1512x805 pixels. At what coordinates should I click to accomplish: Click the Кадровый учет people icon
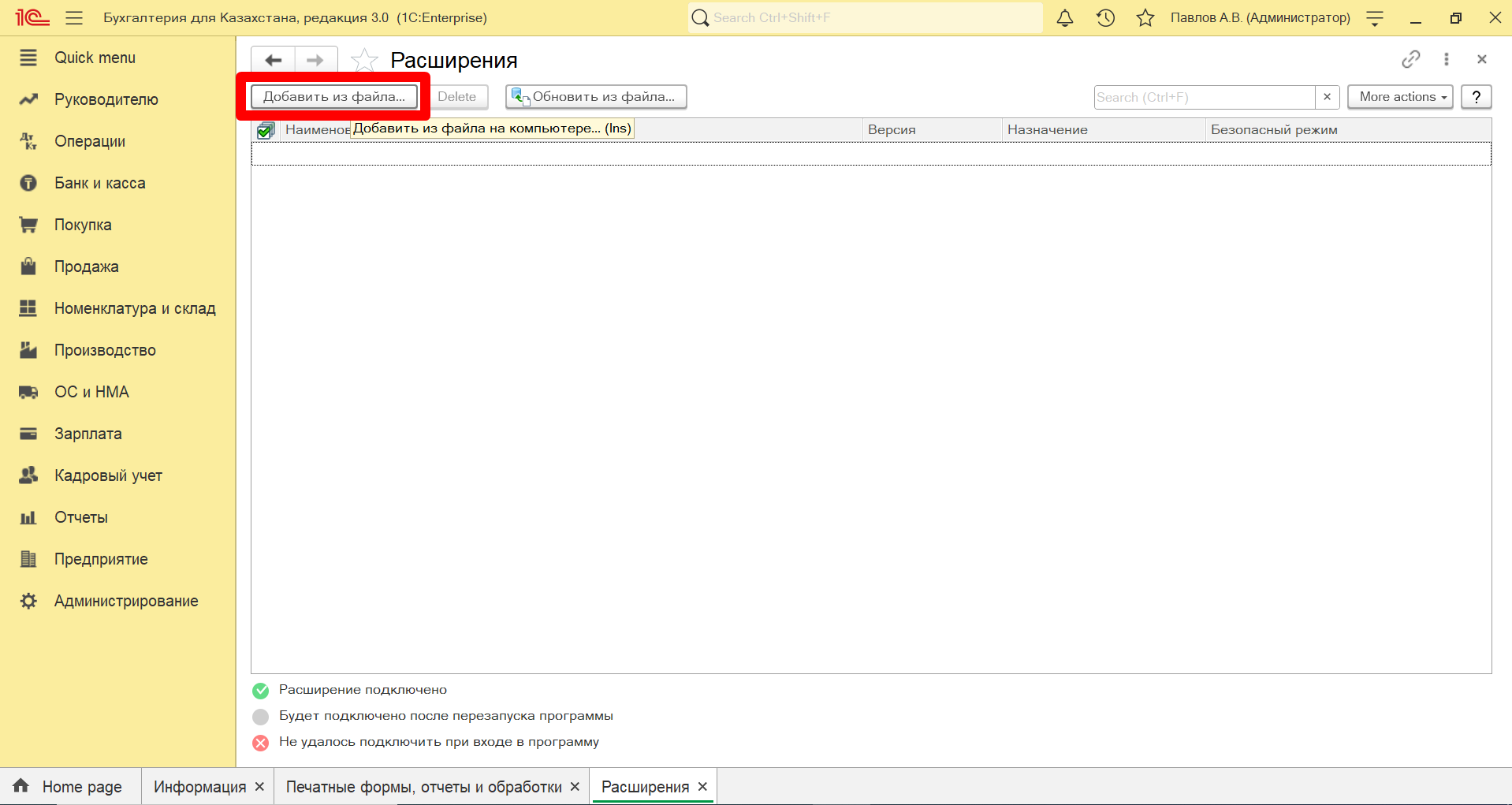28,475
